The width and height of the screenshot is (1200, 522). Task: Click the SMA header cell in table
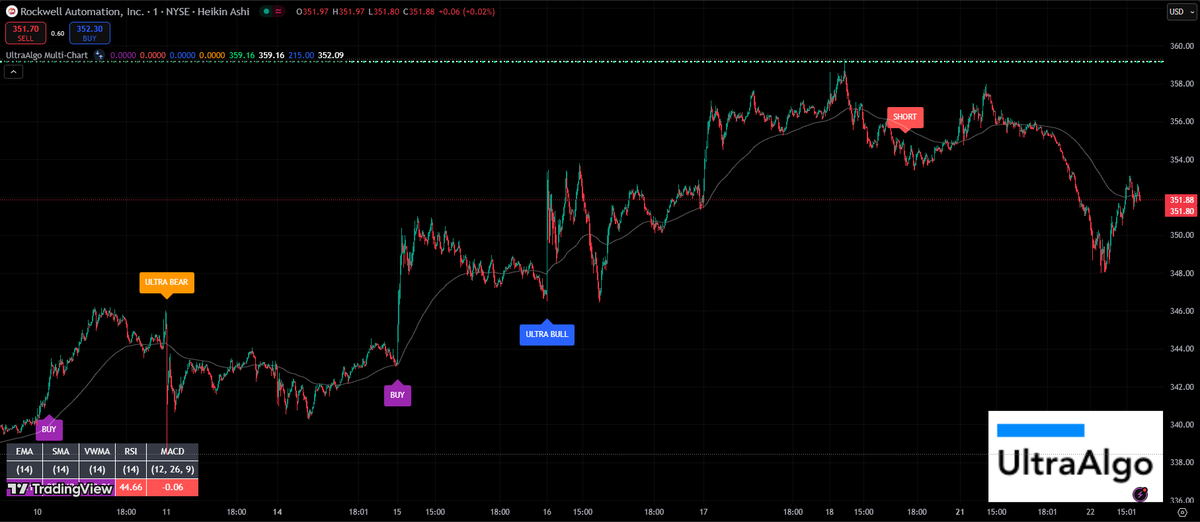click(61, 452)
